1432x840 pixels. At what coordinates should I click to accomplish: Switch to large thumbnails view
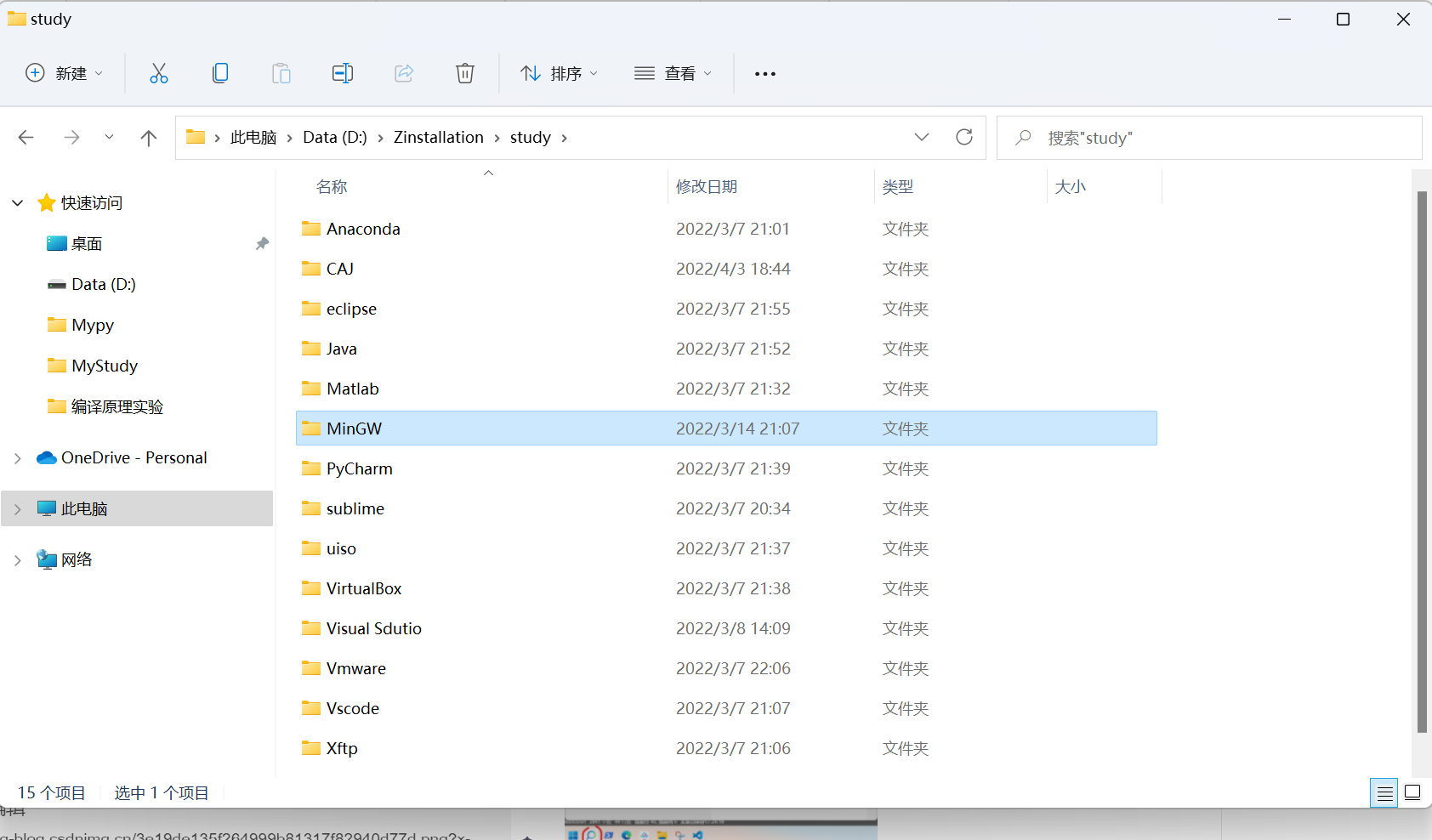1412,793
